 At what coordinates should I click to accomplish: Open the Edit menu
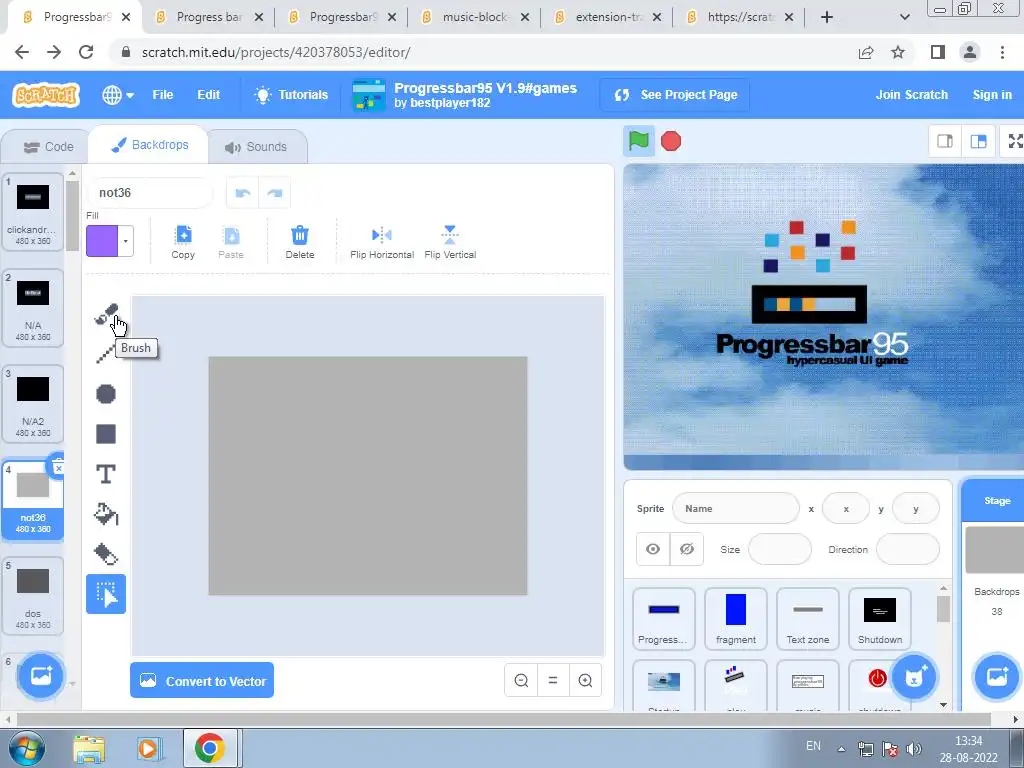[208, 95]
